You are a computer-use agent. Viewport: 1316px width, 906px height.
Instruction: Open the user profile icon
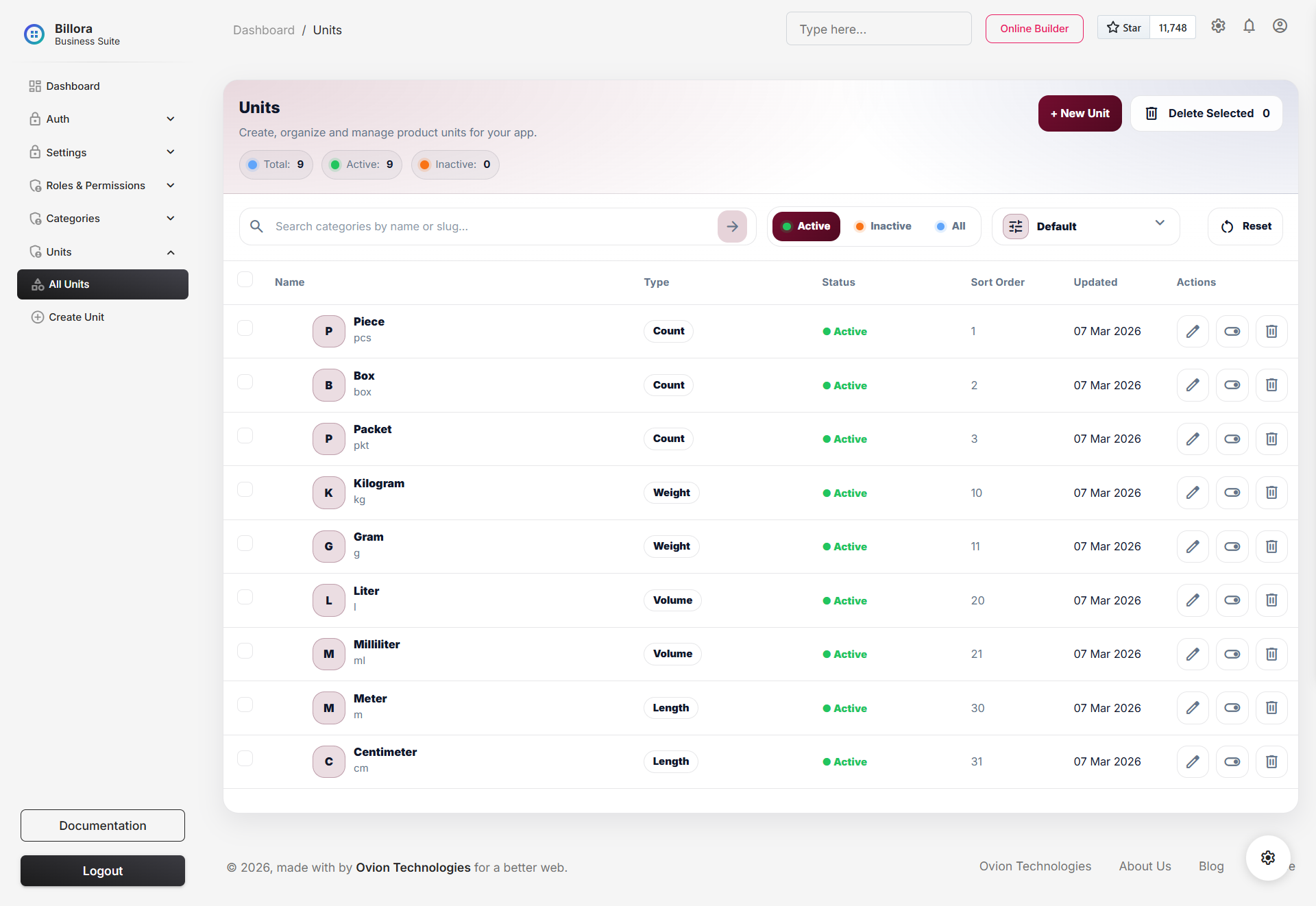1280,25
